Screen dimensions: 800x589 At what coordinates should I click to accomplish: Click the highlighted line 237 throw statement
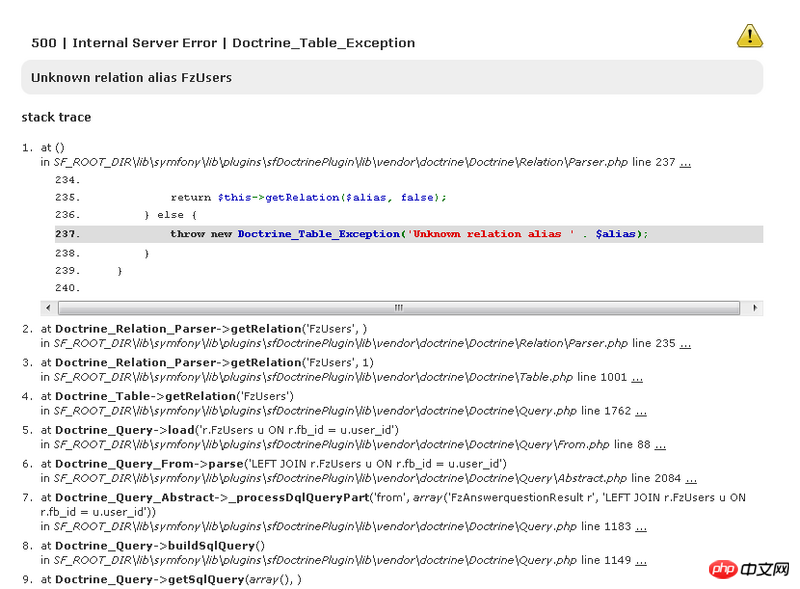tap(409, 234)
